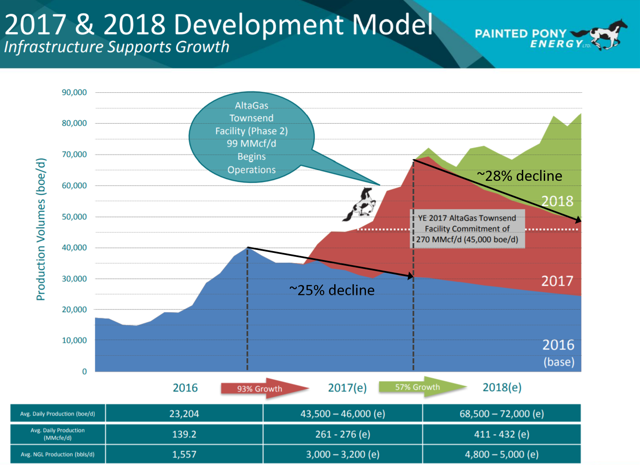Click the 90,000 y-axis value
The height and width of the screenshot is (465, 640).
point(74,92)
